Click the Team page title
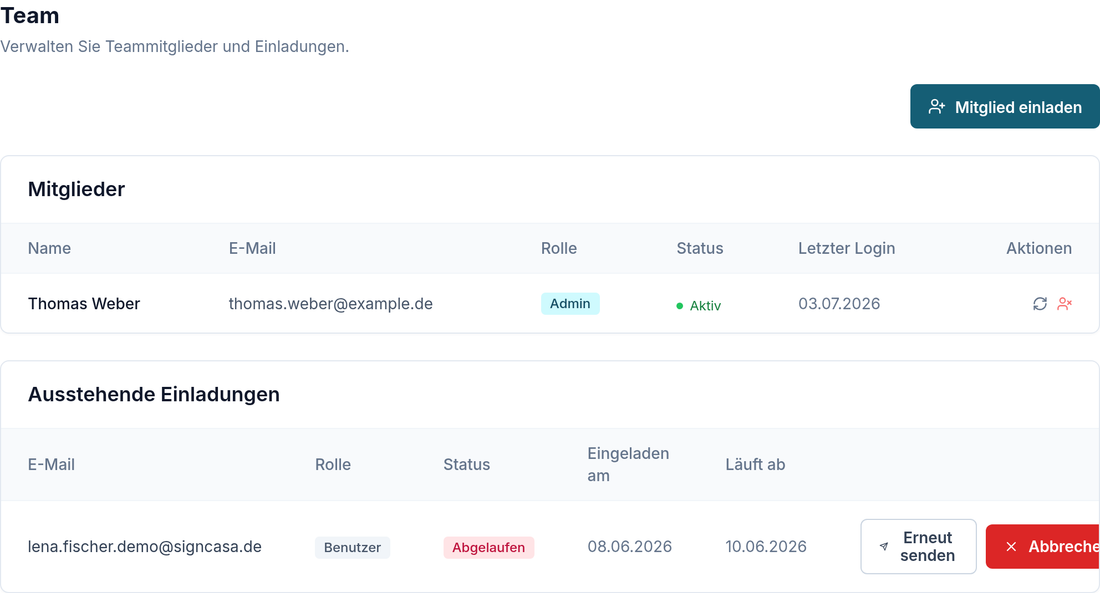Screen dimensions: 1100x593 pyautogui.click(x=29, y=15)
